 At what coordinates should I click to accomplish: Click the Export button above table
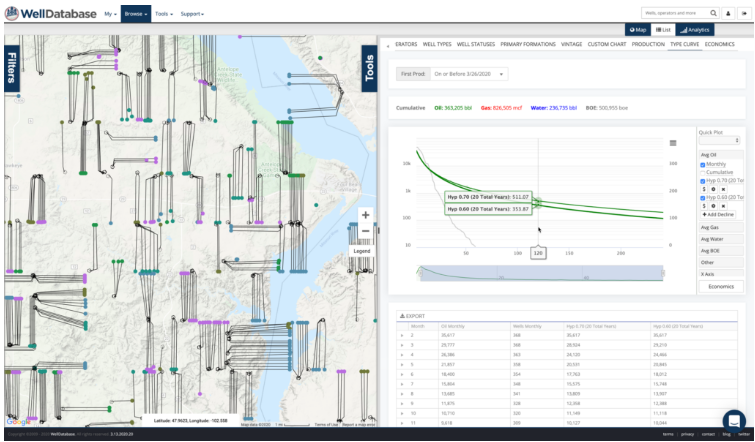pos(412,316)
